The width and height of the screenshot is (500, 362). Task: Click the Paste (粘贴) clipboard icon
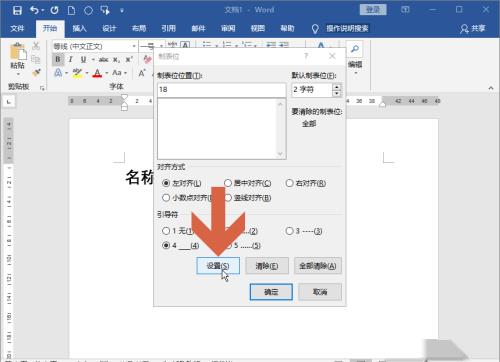pos(18,52)
